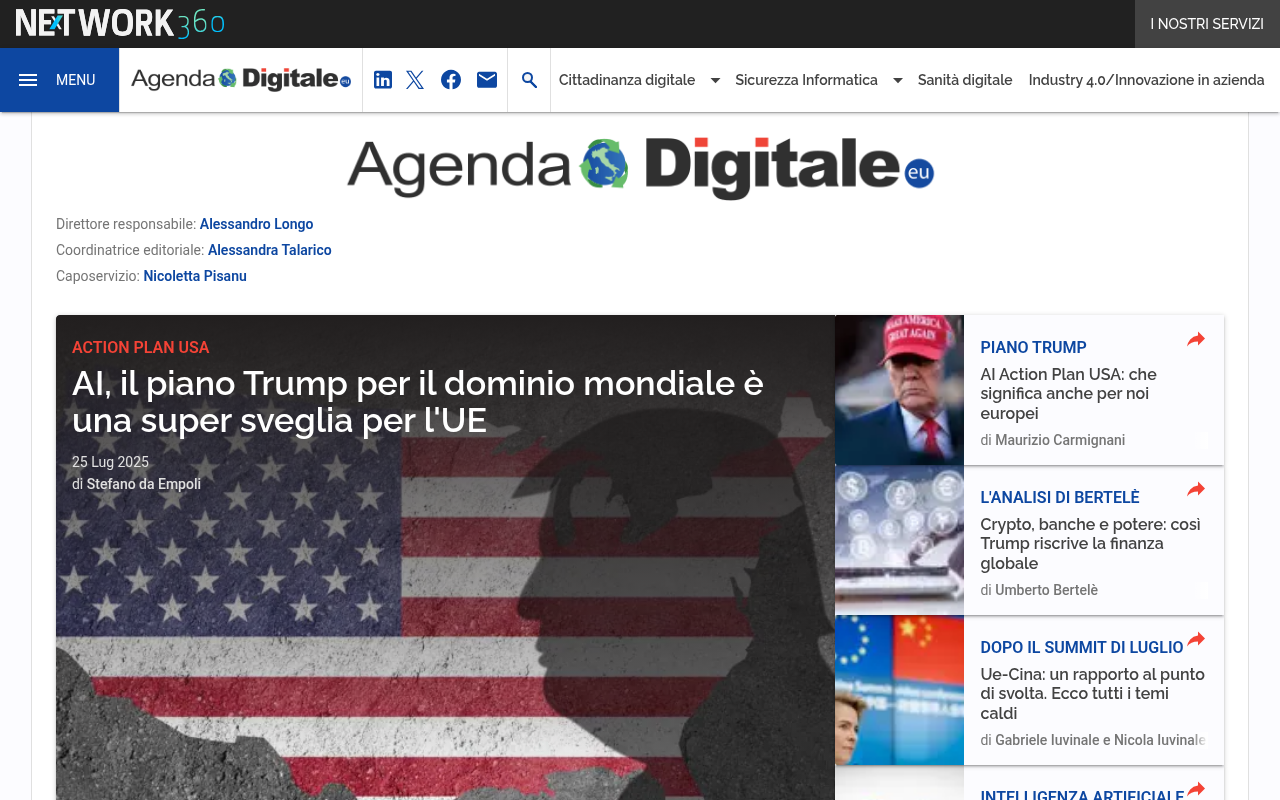Click the 25 Lug 2025 date
Image resolution: width=1280 pixels, height=800 pixels.
coord(110,462)
